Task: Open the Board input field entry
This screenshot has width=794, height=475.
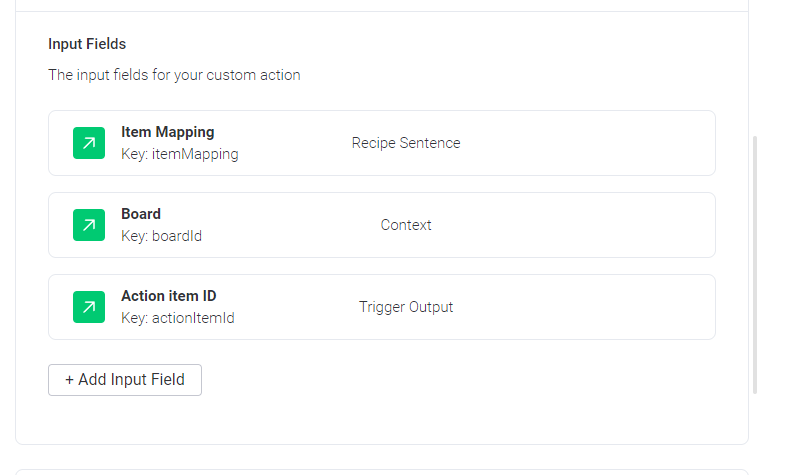Action: click(382, 225)
